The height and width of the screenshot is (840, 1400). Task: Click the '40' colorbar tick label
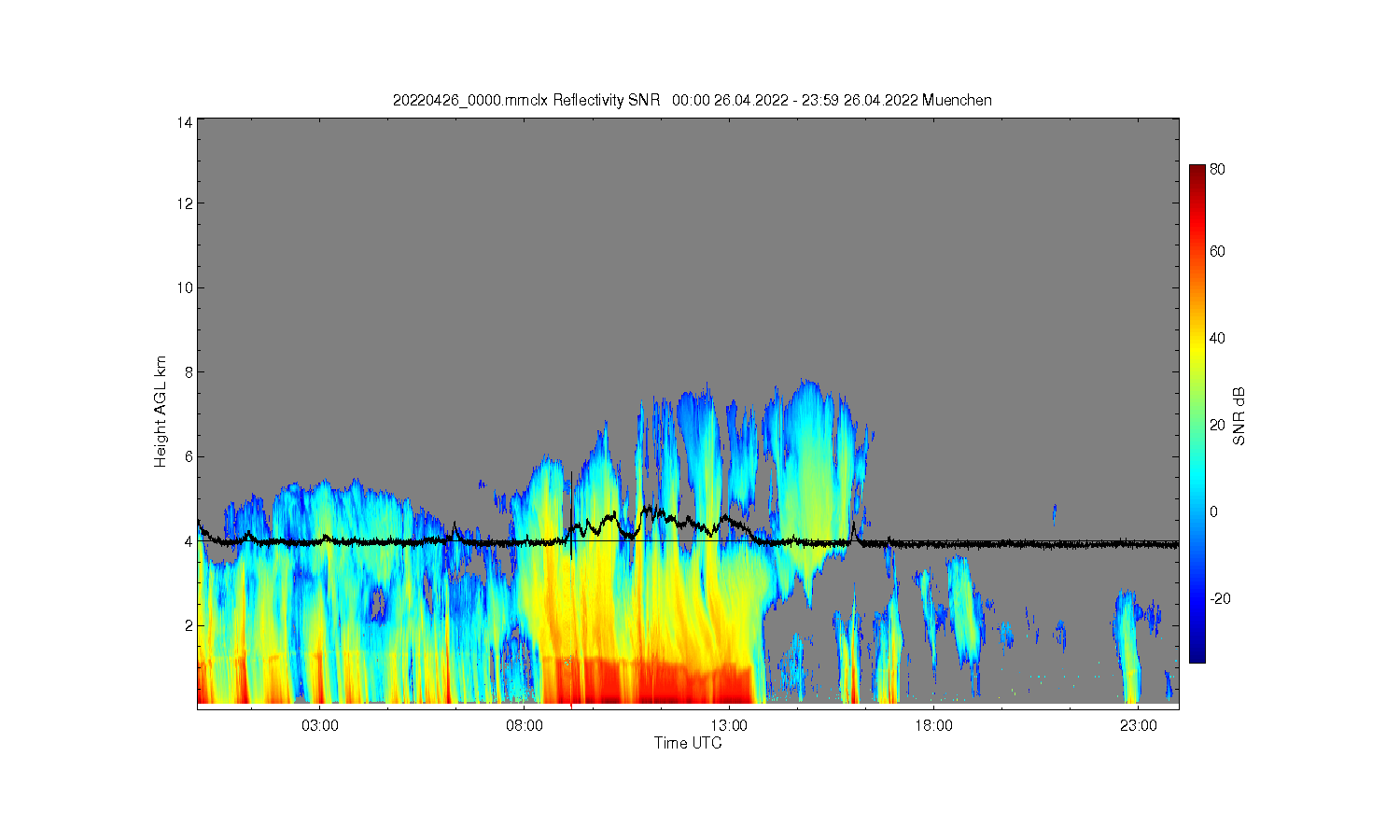pyautogui.click(x=1218, y=339)
